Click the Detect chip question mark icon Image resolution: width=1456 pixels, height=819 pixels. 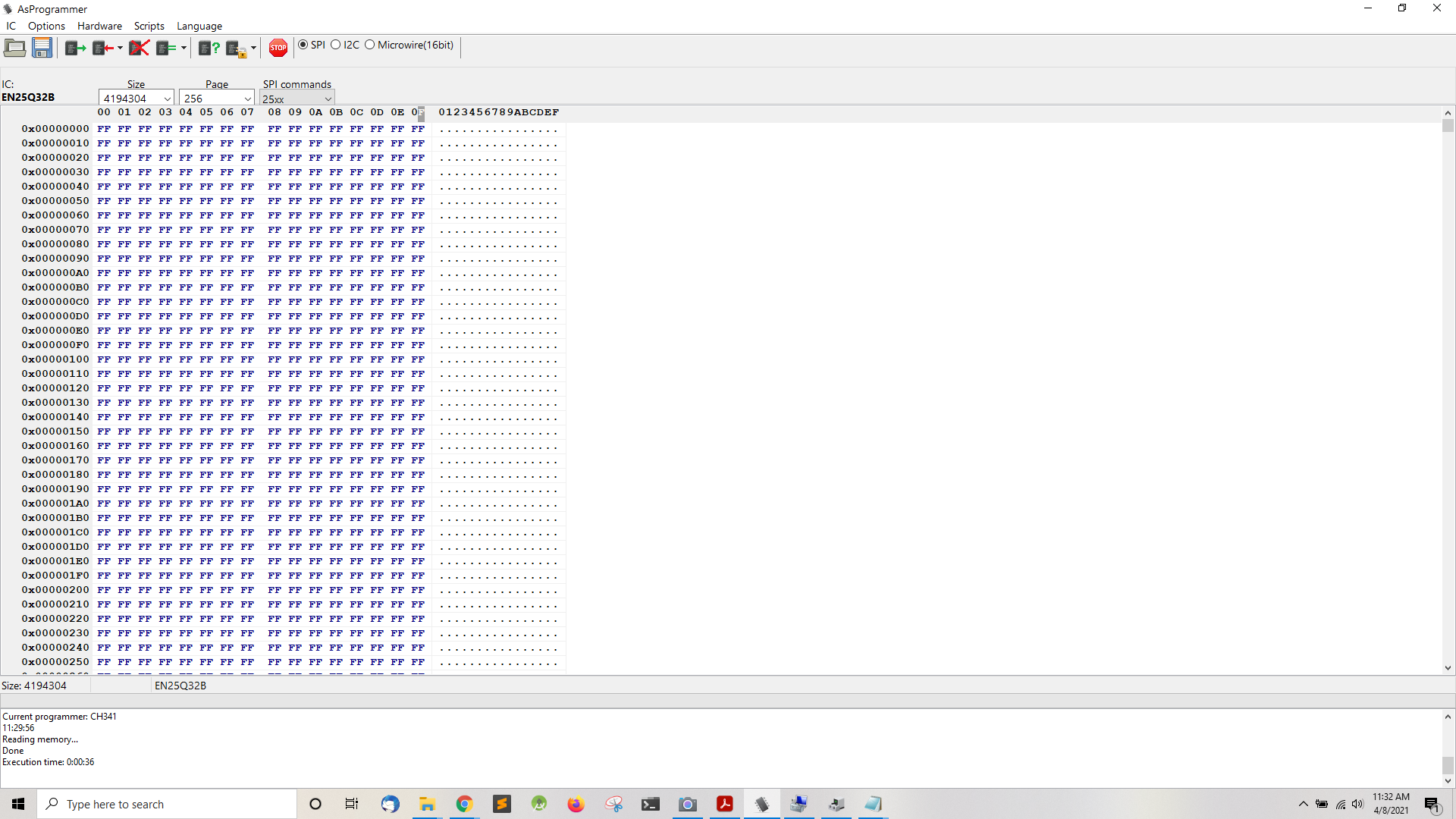coord(209,49)
